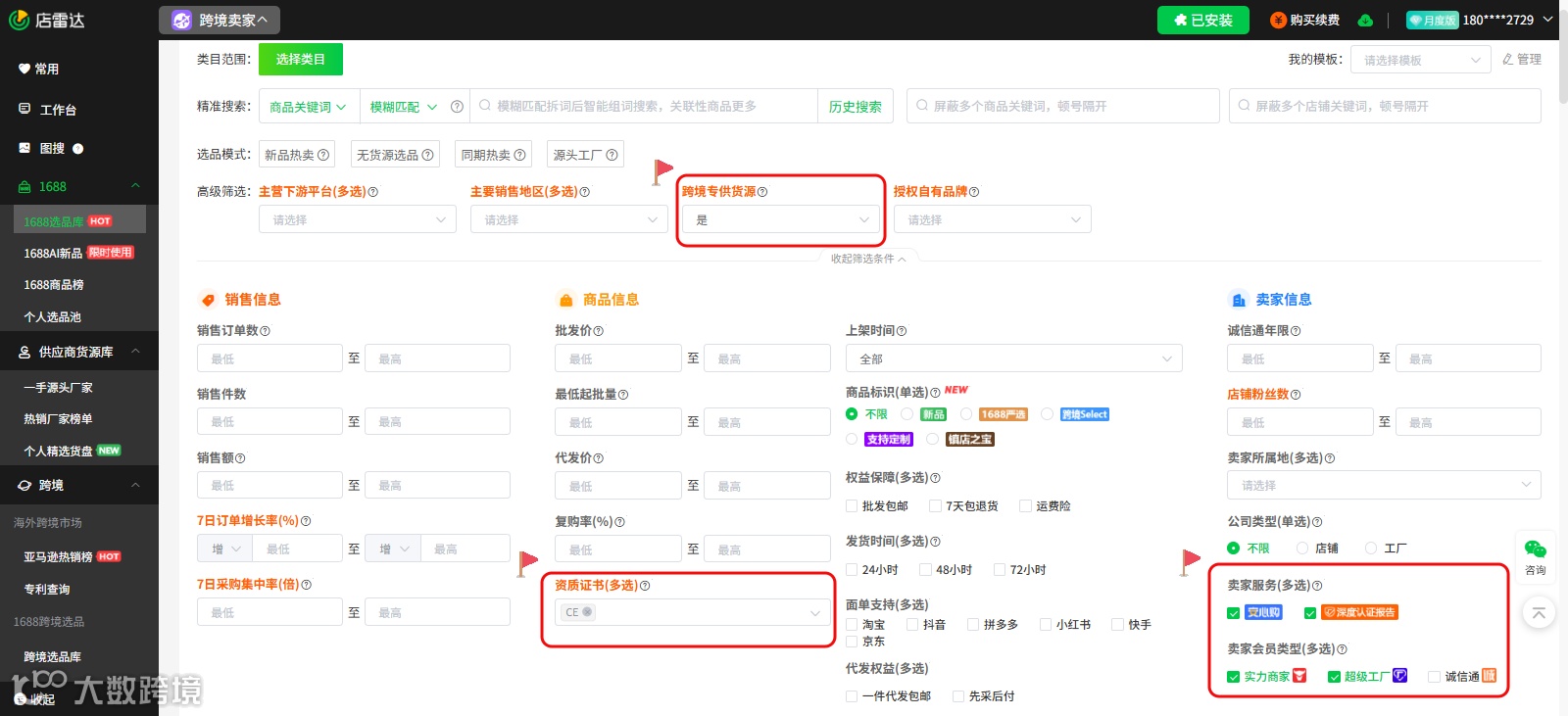Open the 咨询 WeChat chat icon

click(x=1536, y=555)
